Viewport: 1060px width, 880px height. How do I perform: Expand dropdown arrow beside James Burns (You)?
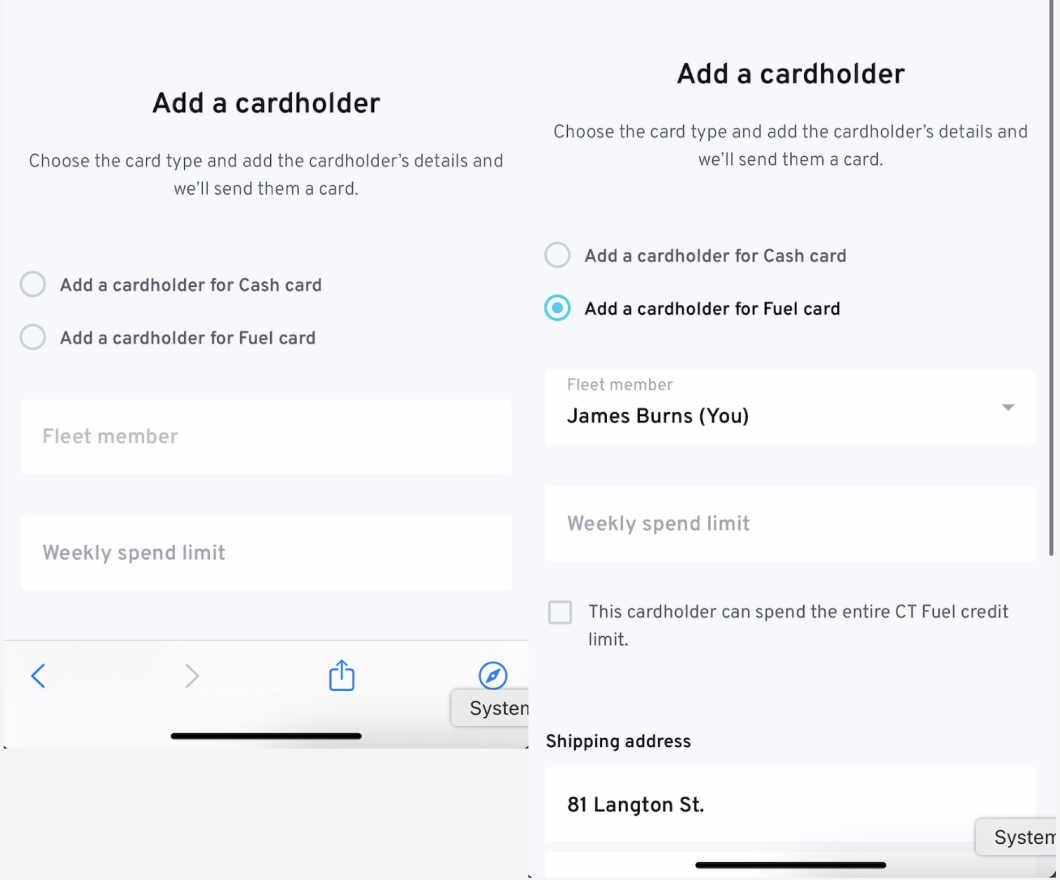tap(1008, 407)
